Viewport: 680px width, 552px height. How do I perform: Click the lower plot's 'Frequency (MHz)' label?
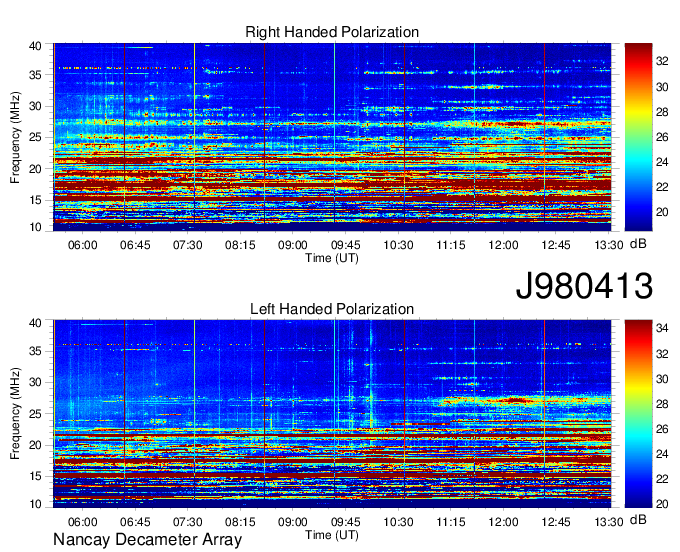15,414
